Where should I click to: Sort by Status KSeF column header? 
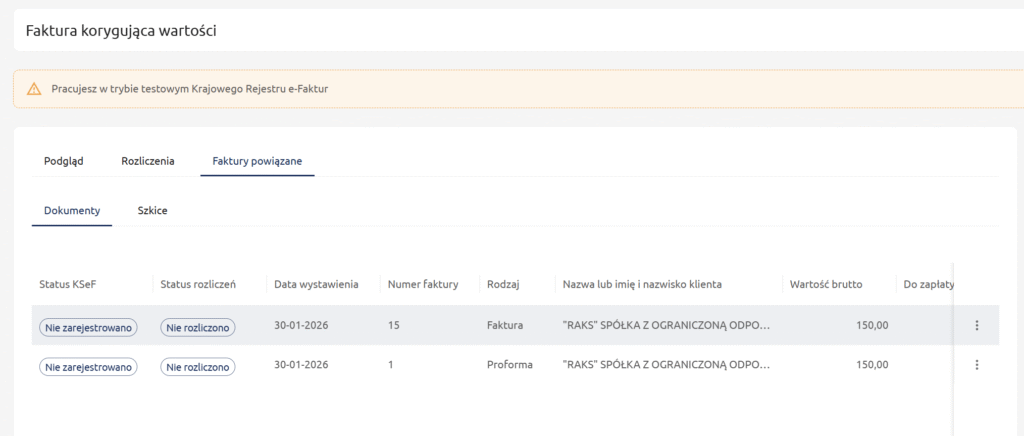(69, 284)
